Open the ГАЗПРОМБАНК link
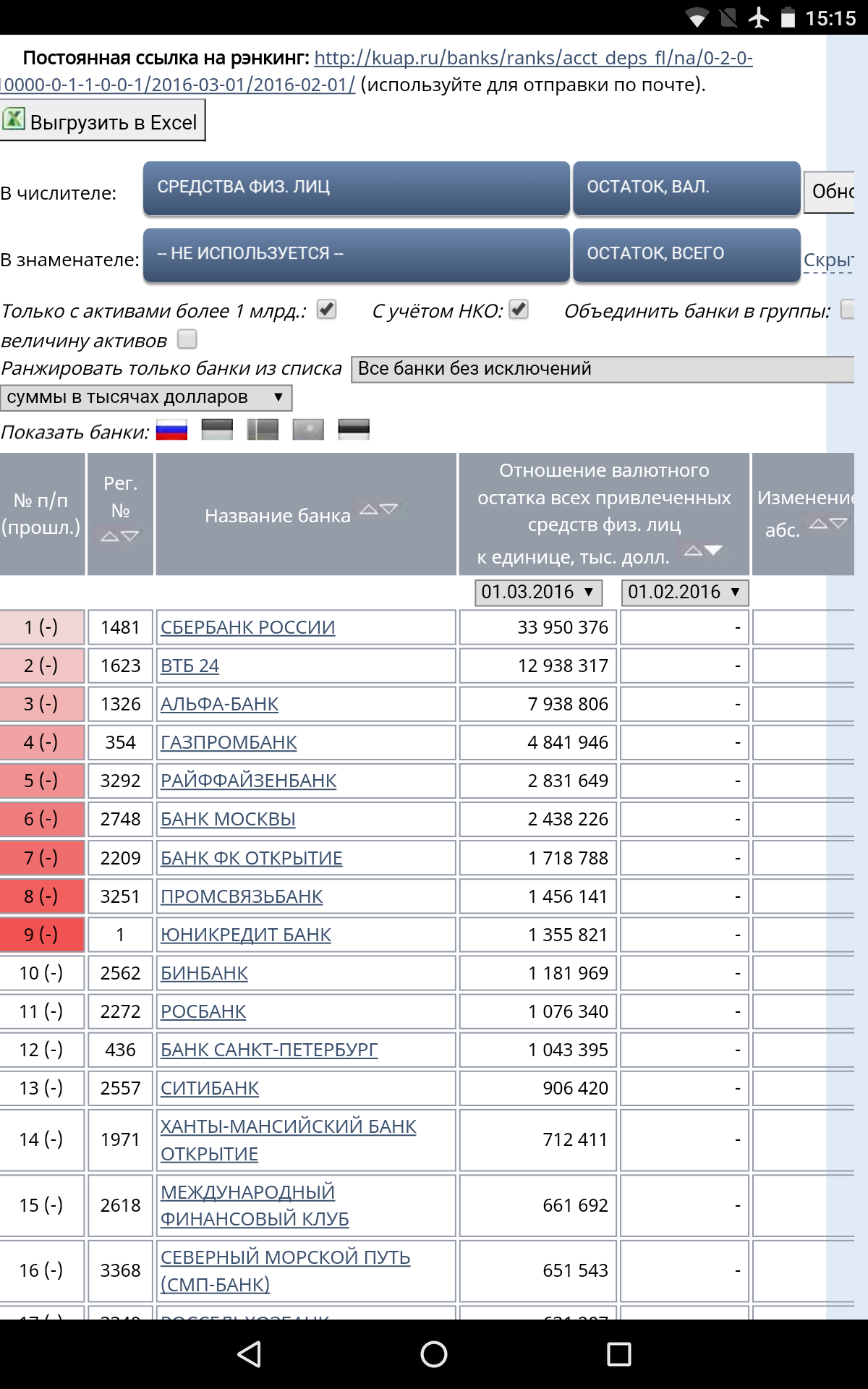Image resolution: width=868 pixels, height=1389 pixels. (x=229, y=742)
